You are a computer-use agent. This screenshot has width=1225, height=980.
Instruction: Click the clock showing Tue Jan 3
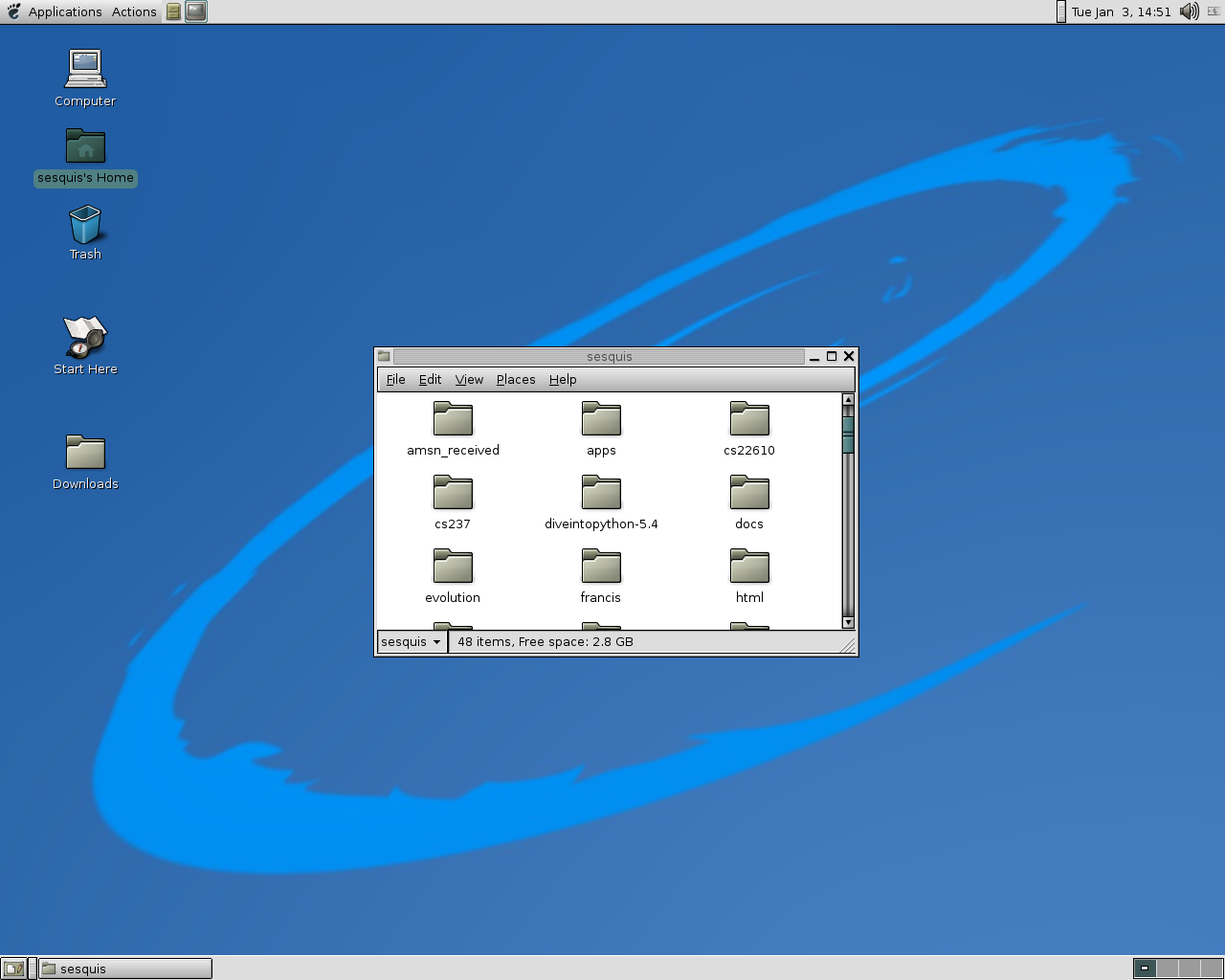1121,11
